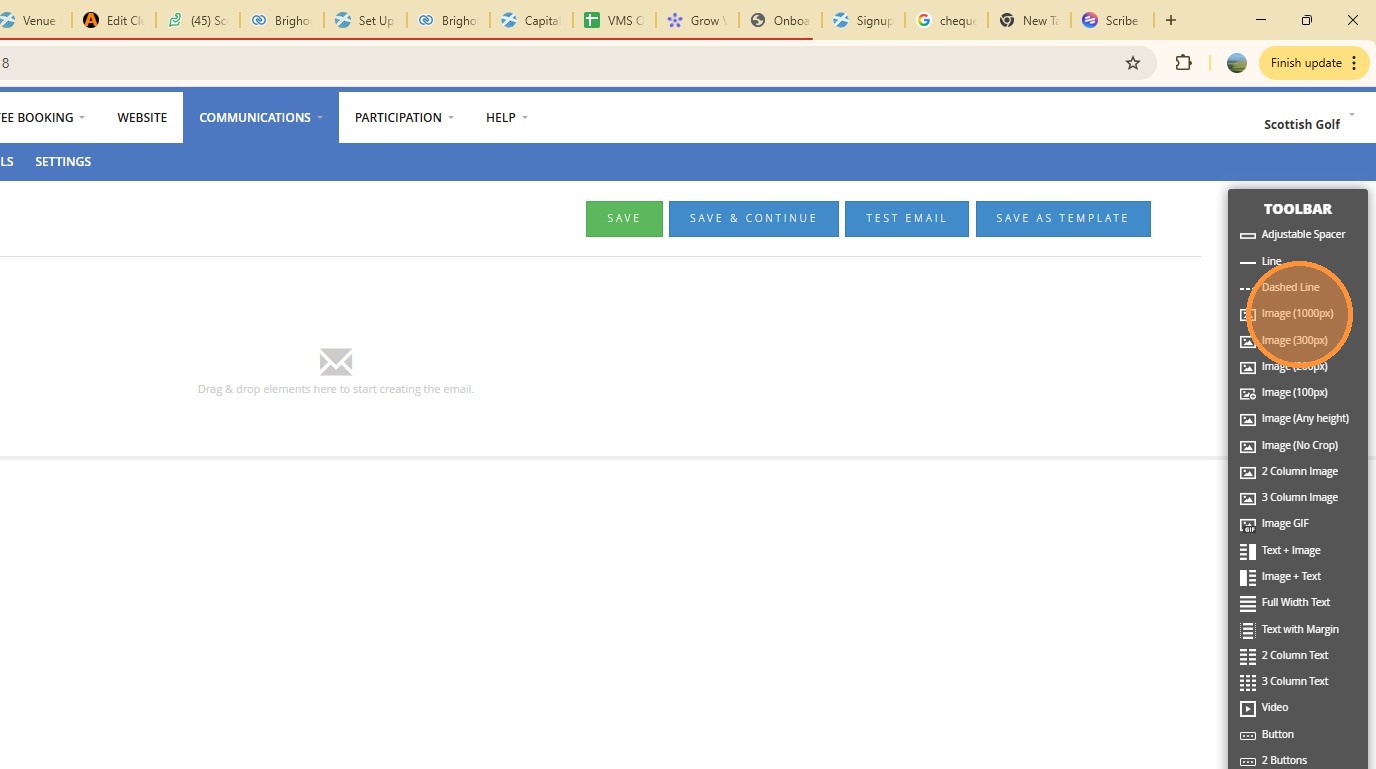Select the Full Width Text element

1285,602
